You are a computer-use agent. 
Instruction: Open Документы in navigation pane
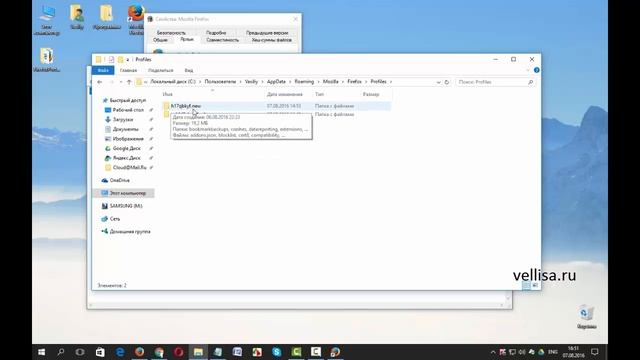[x=125, y=129]
